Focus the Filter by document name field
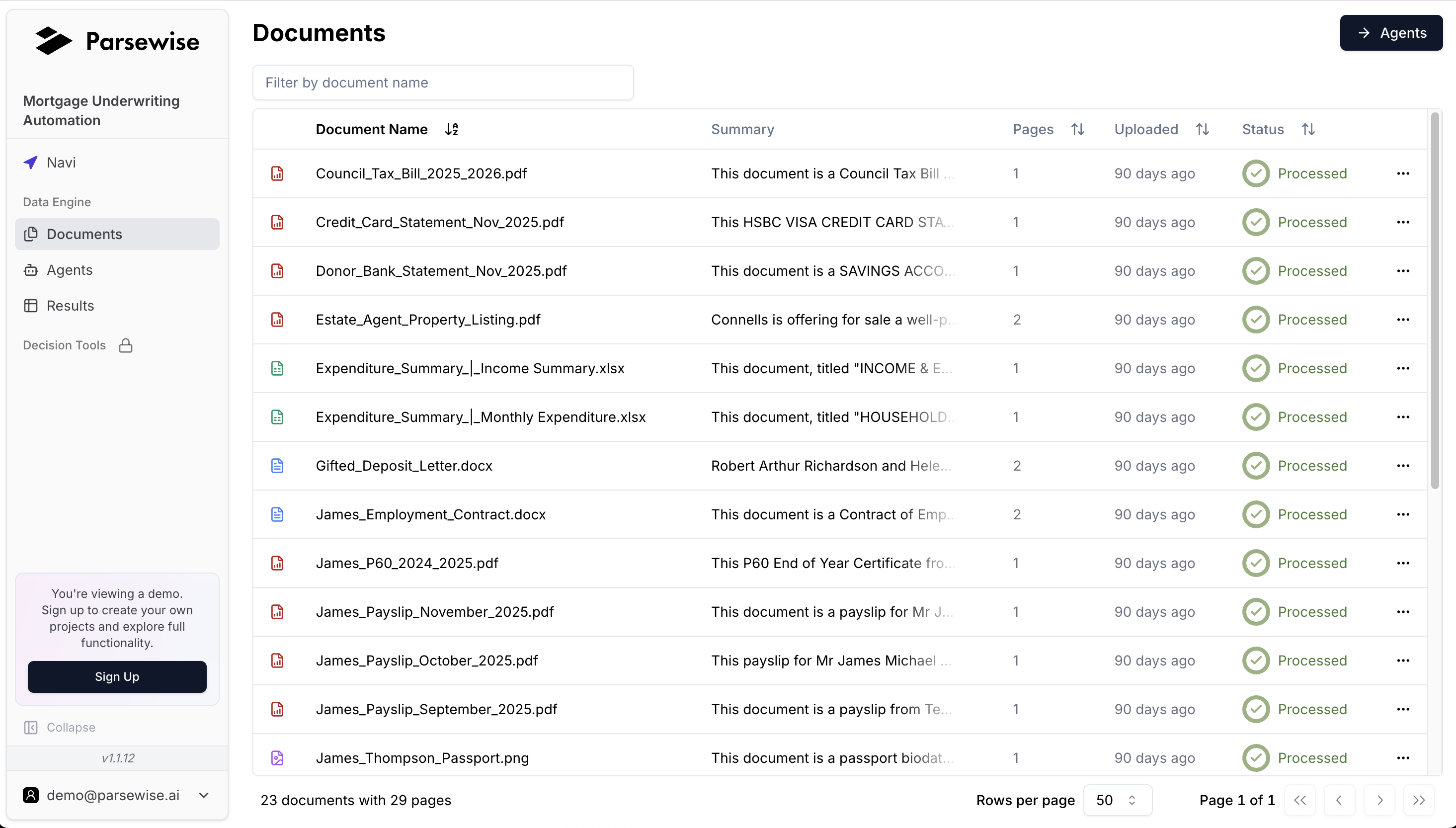Screen dimensions: 1456x828 click(x=443, y=83)
